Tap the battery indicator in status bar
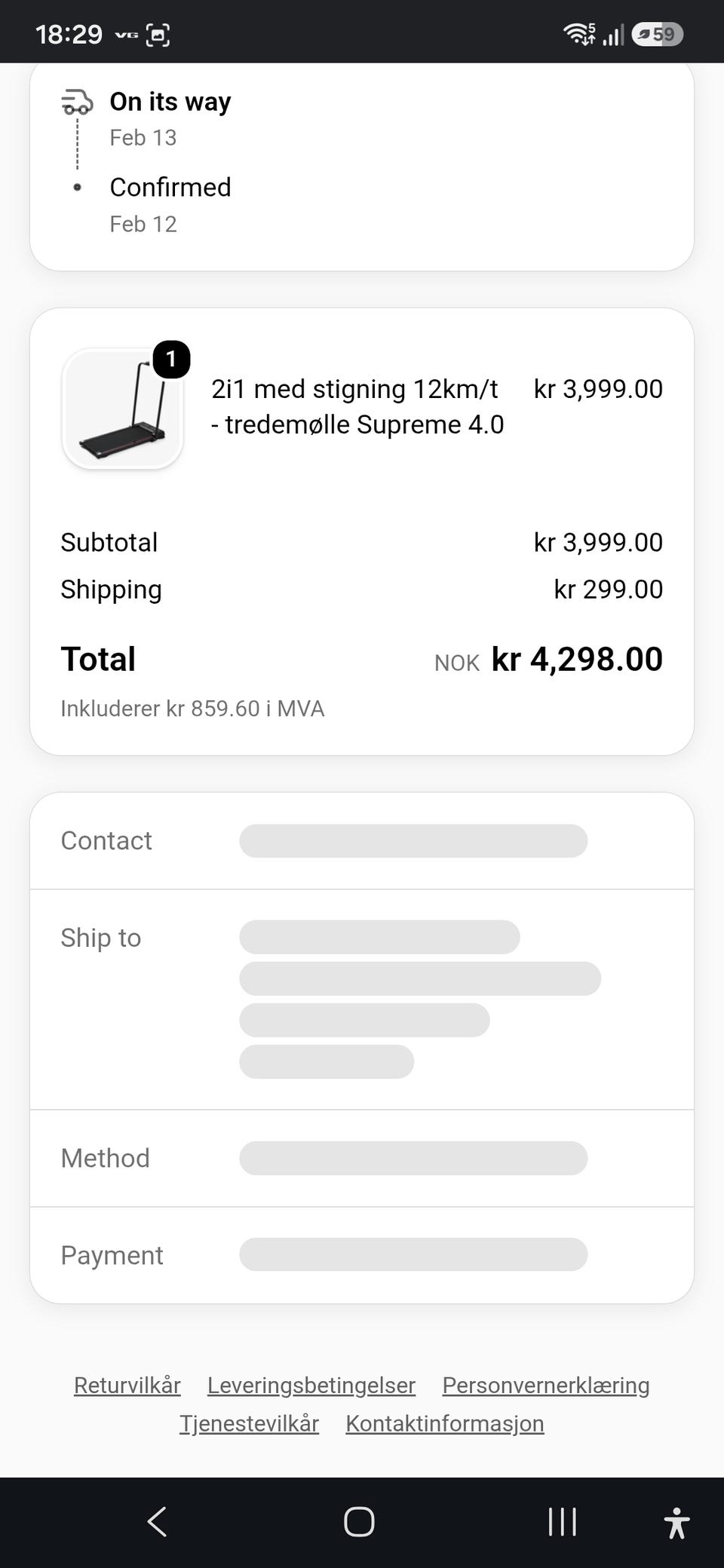 tap(658, 34)
